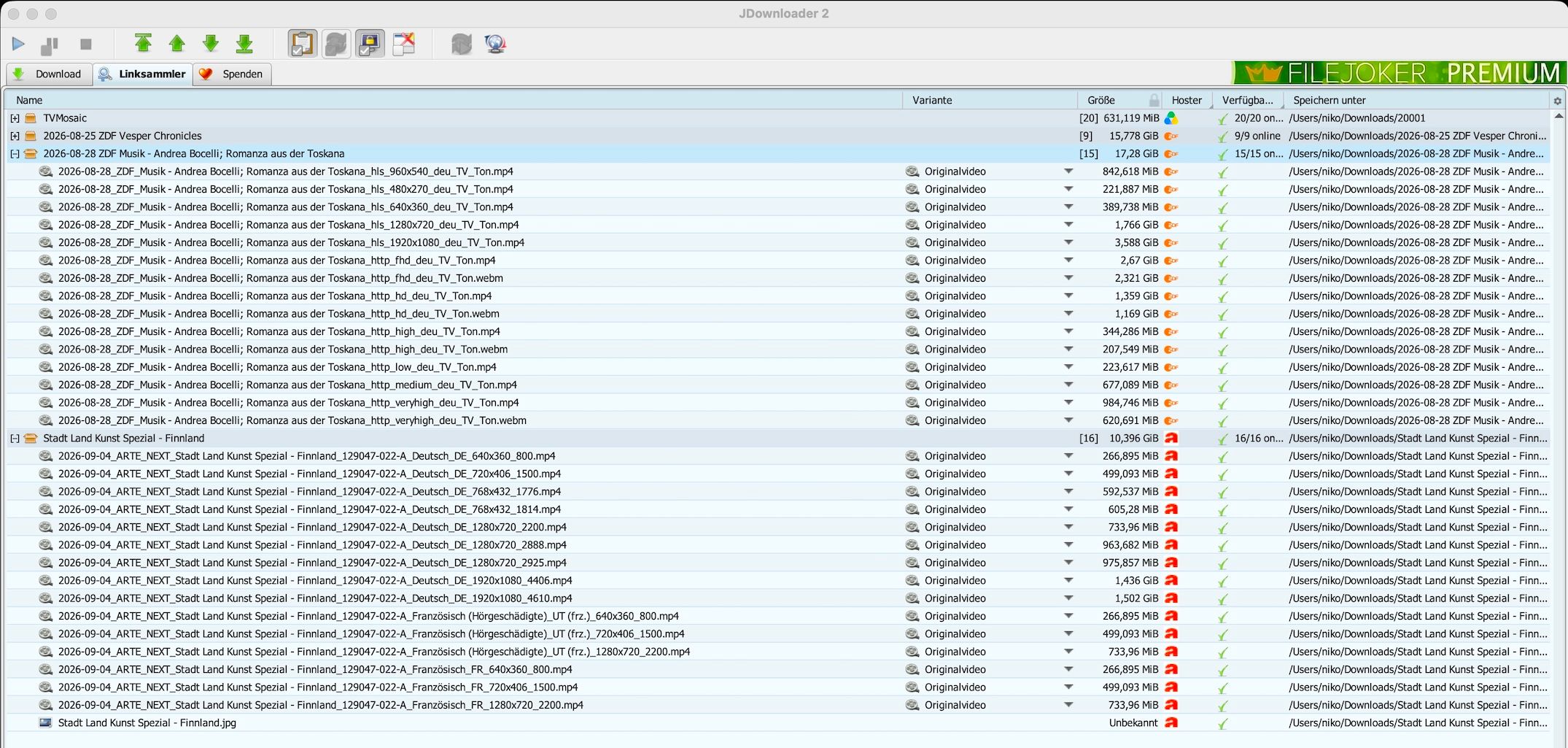
Task: Click the Unbekannt size of Finnland.jpg
Action: 1133,723
